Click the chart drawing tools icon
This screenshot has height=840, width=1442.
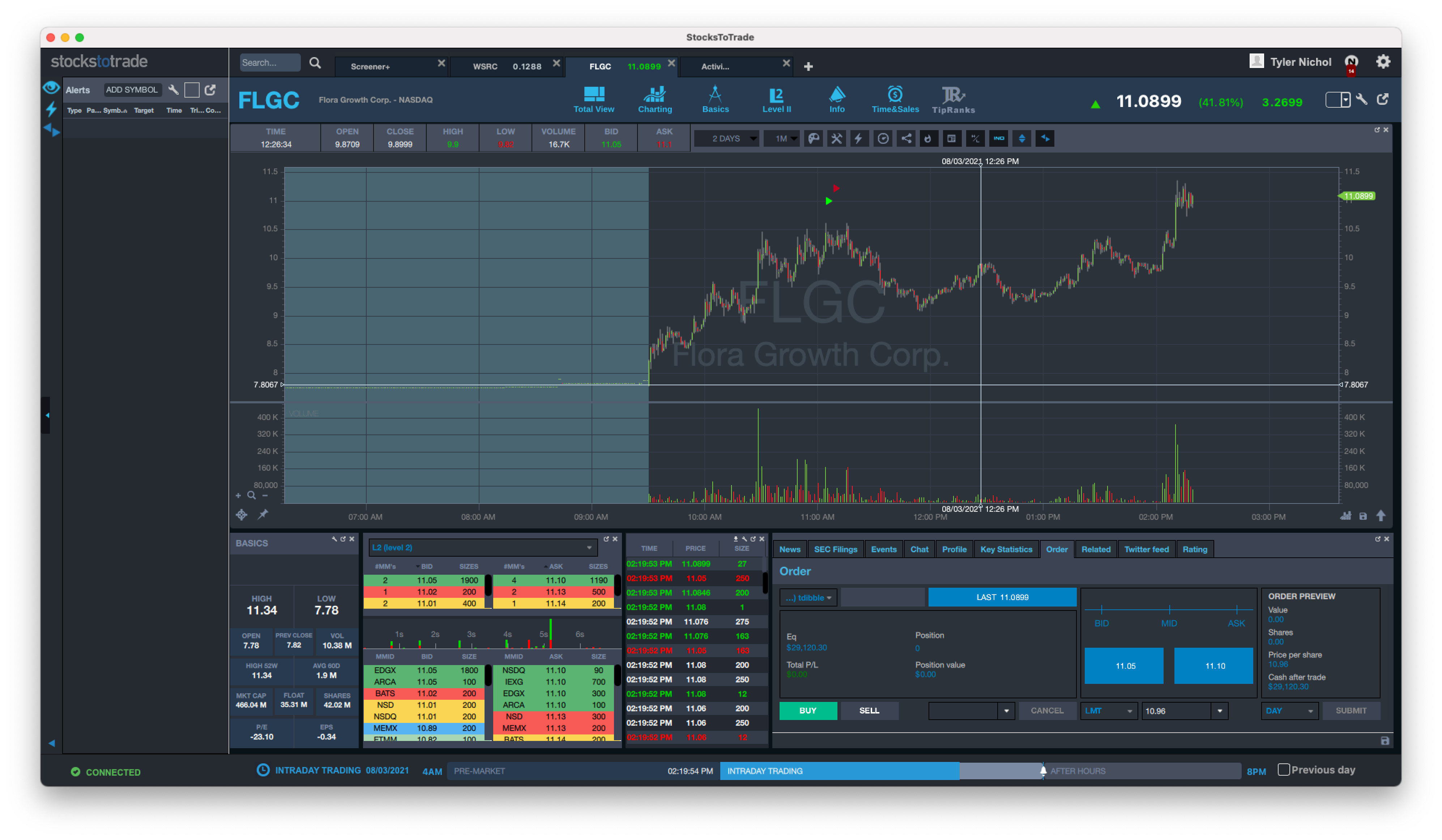(836, 138)
